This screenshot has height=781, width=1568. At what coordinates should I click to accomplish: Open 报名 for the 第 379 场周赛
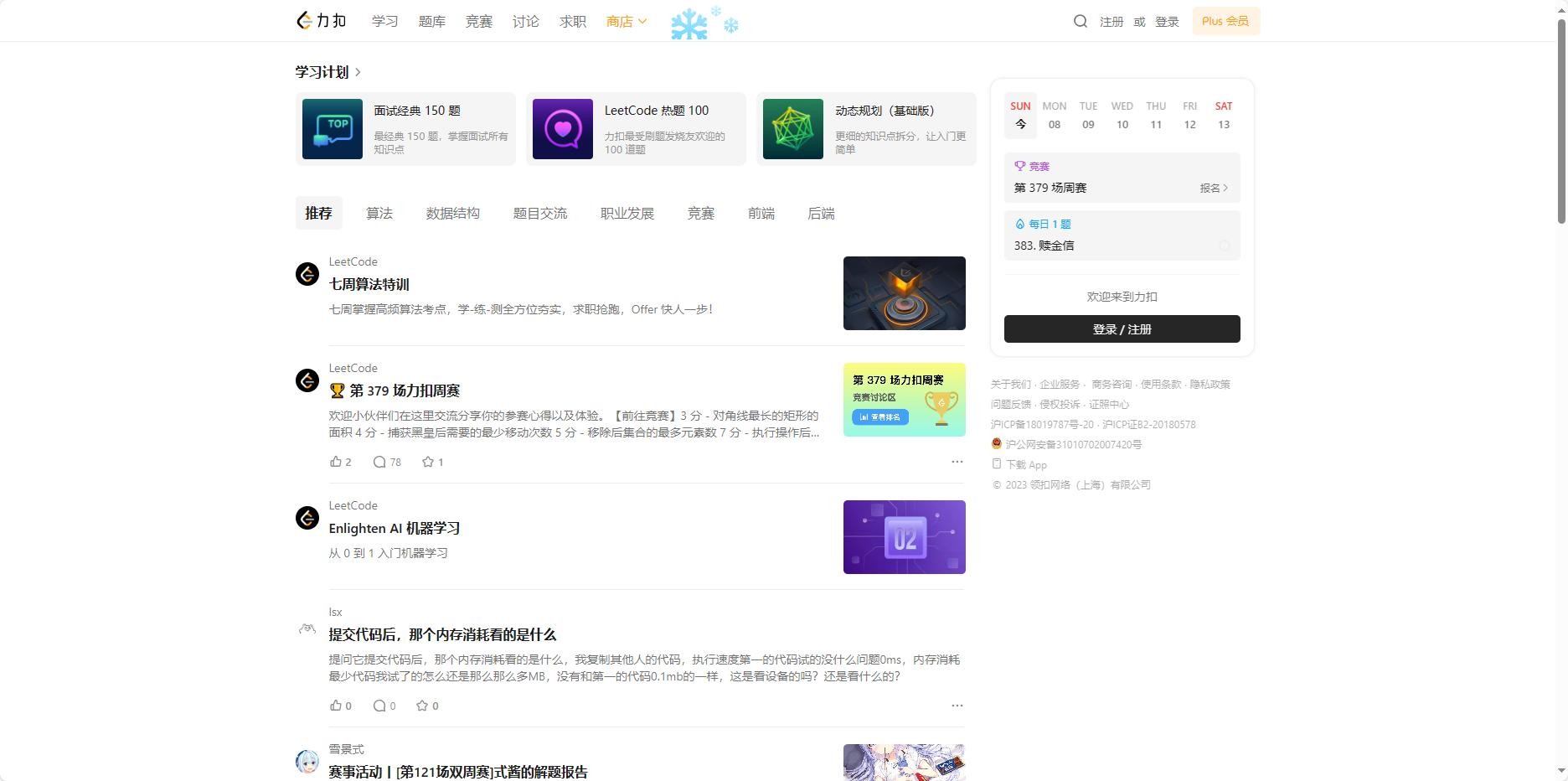[1213, 188]
